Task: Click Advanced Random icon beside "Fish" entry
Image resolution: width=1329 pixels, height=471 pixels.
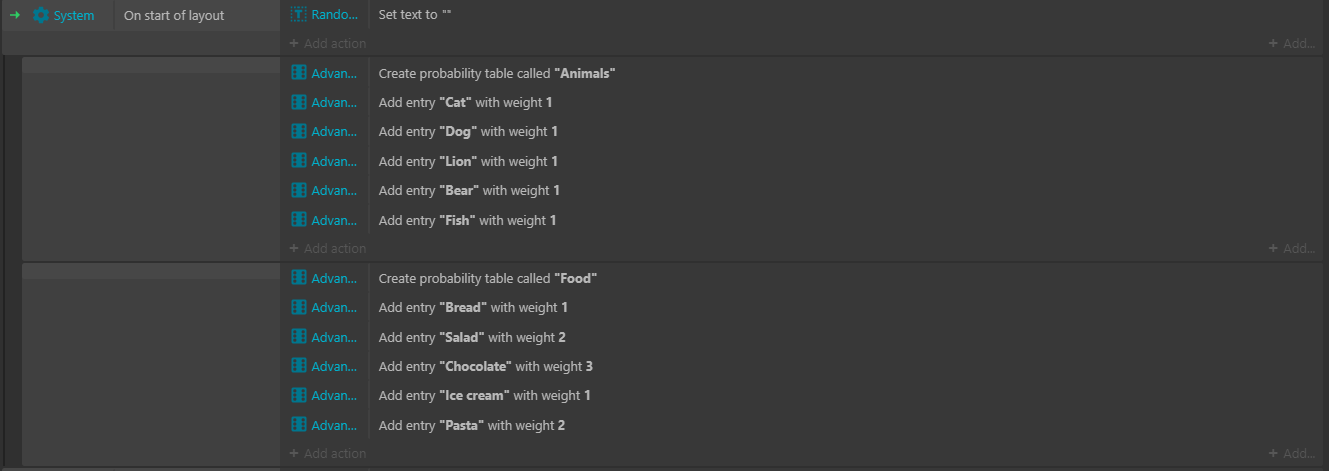Action: [298, 220]
